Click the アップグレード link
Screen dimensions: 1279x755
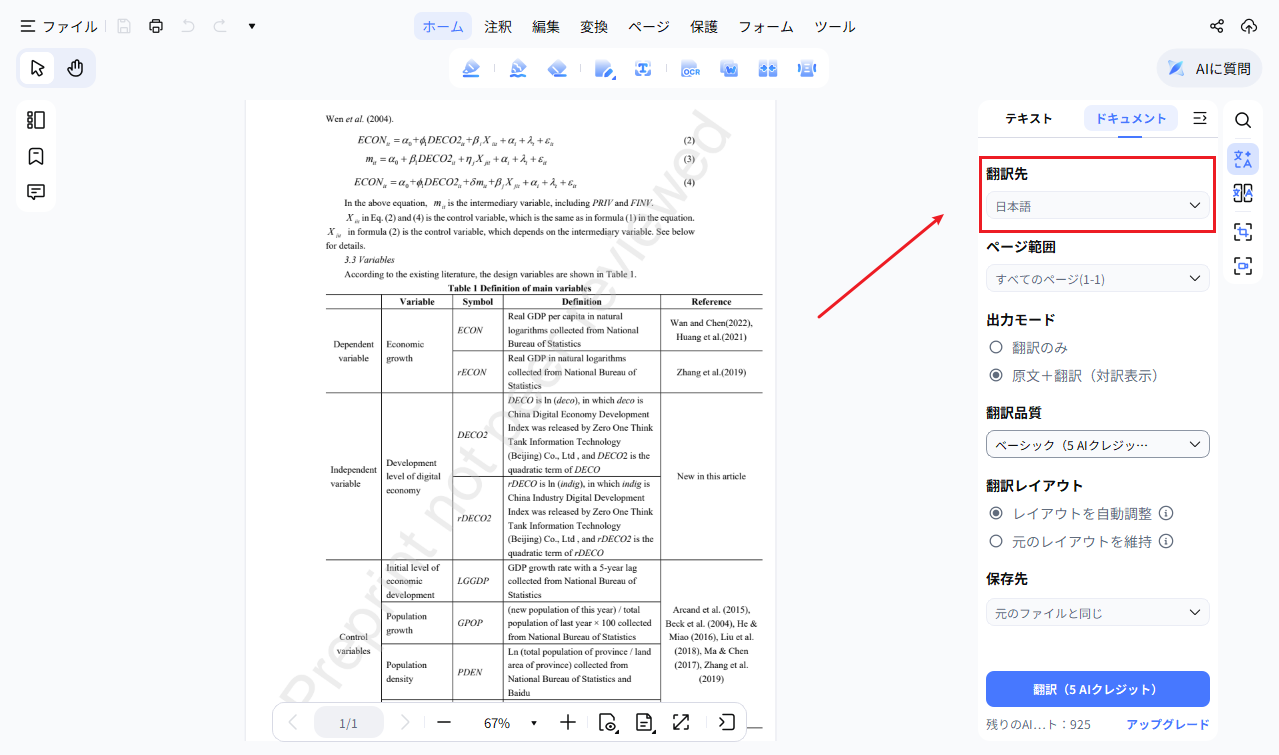click(1167, 725)
